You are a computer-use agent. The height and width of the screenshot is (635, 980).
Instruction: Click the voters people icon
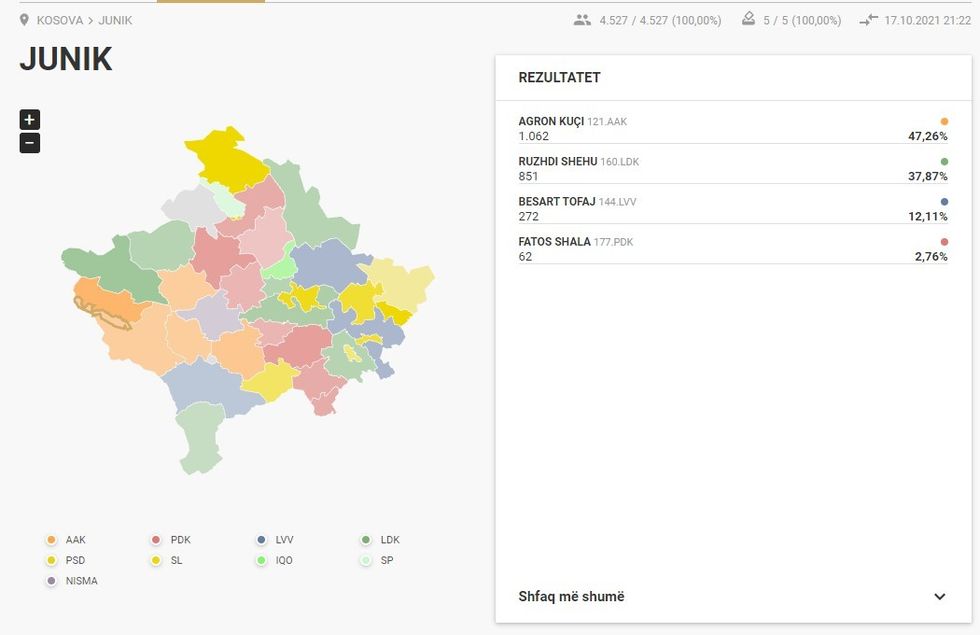582,20
